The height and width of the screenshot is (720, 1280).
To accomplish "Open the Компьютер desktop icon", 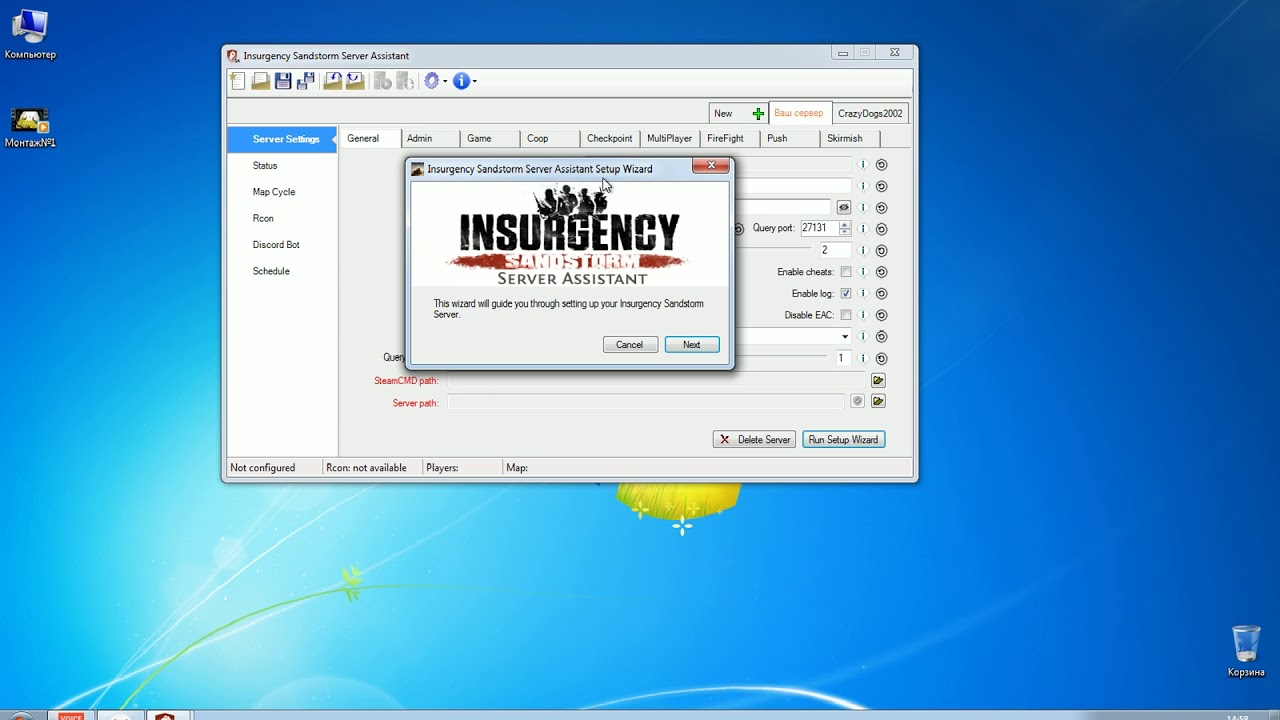I will coord(30,34).
